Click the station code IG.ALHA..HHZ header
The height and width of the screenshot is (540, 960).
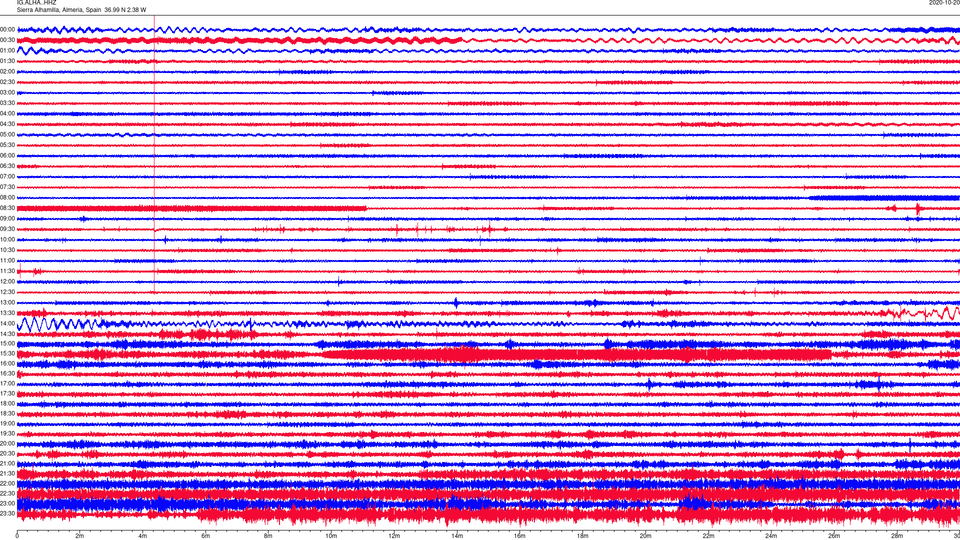point(36,2)
